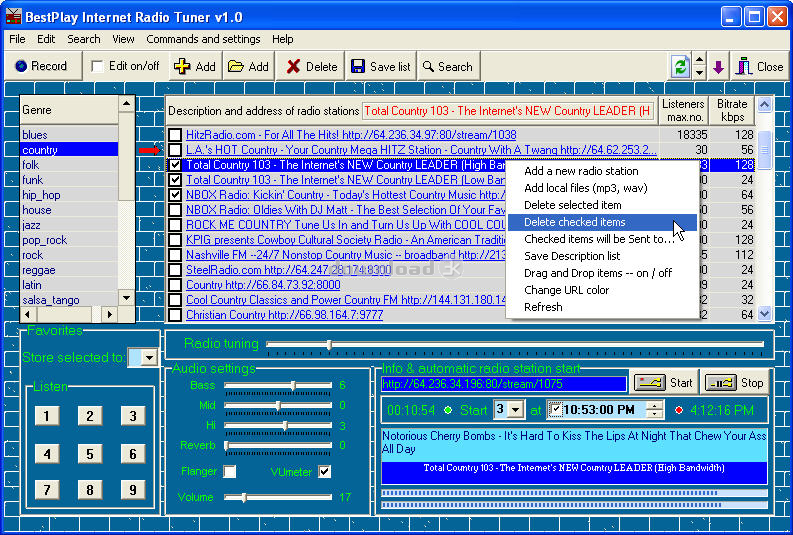Click the Close toolbar button
793x535 pixels.
click(760, 66)
